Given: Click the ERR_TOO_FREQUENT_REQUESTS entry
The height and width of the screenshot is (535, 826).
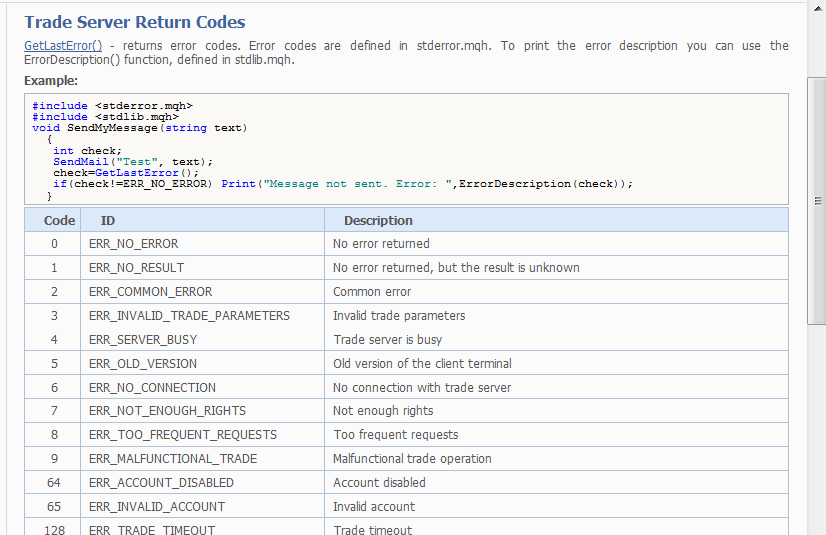Looking at the screenshot, I should pos(183,435).
